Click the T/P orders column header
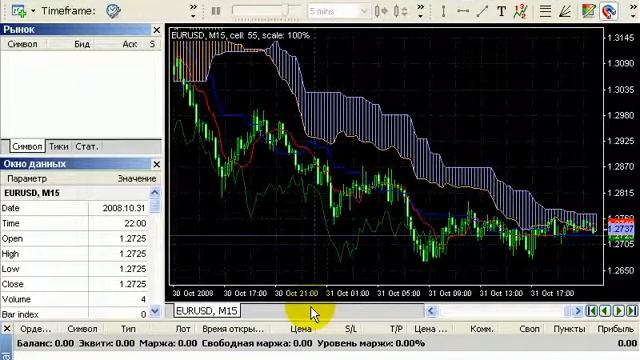Screen dimensions: 640x360 396,329
